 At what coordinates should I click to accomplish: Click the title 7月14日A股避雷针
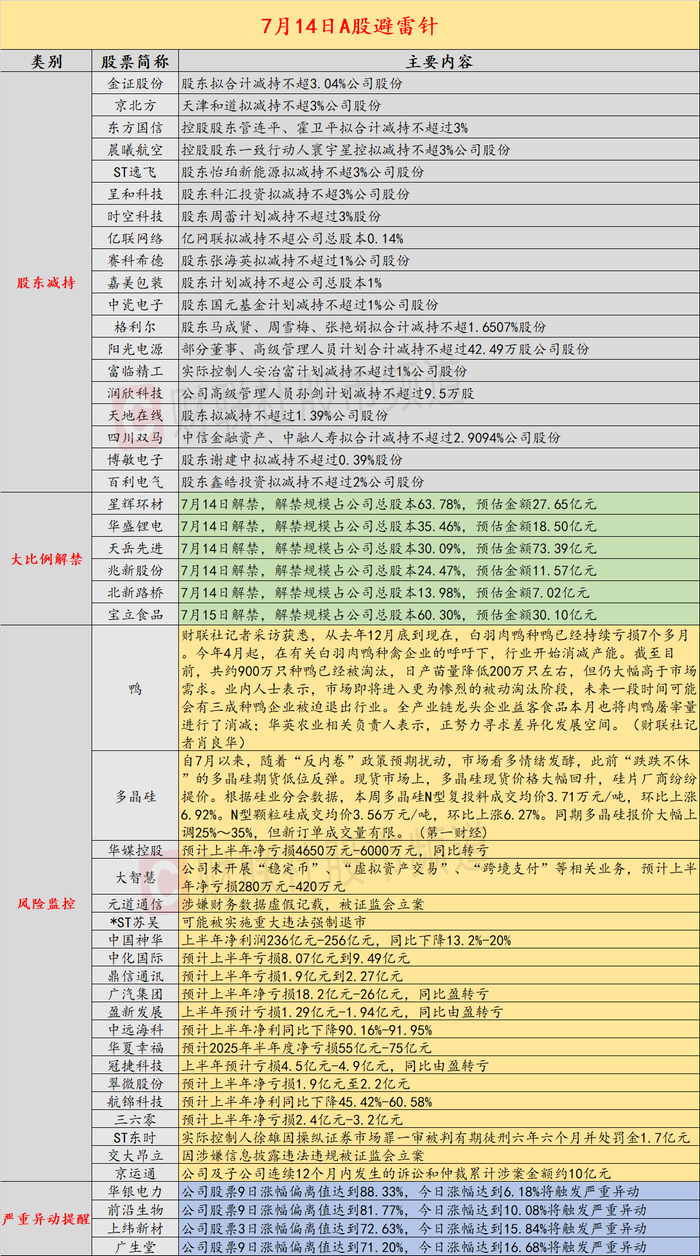(x=350, y=24)
